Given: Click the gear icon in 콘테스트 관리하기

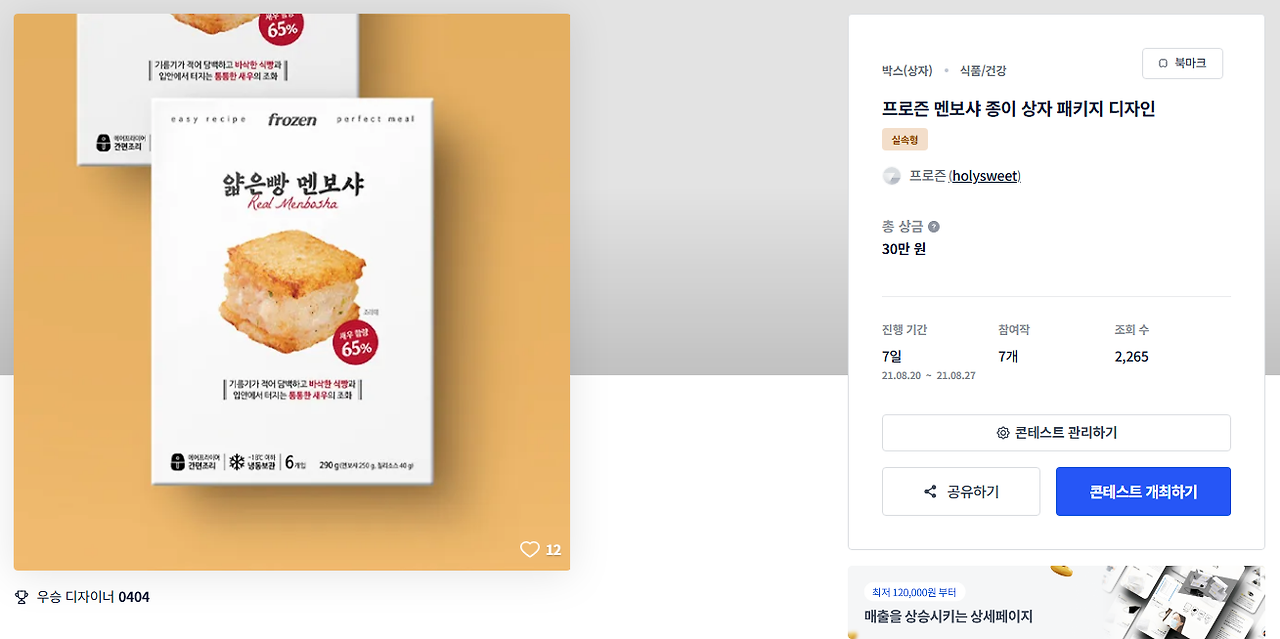Looking at the screenshot, I should 1003,433.
